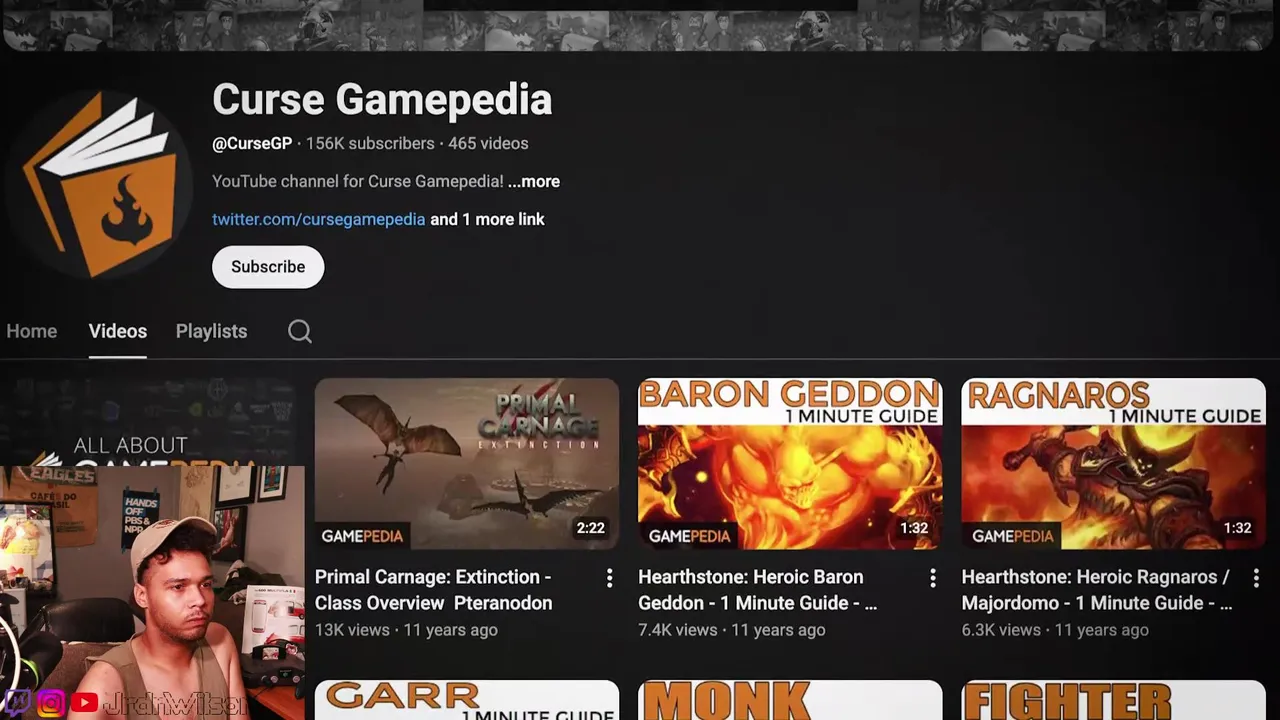Open the kebab menu for Heroic Ragnaros video
1280x720 pixels.
tap(1256, 578)
